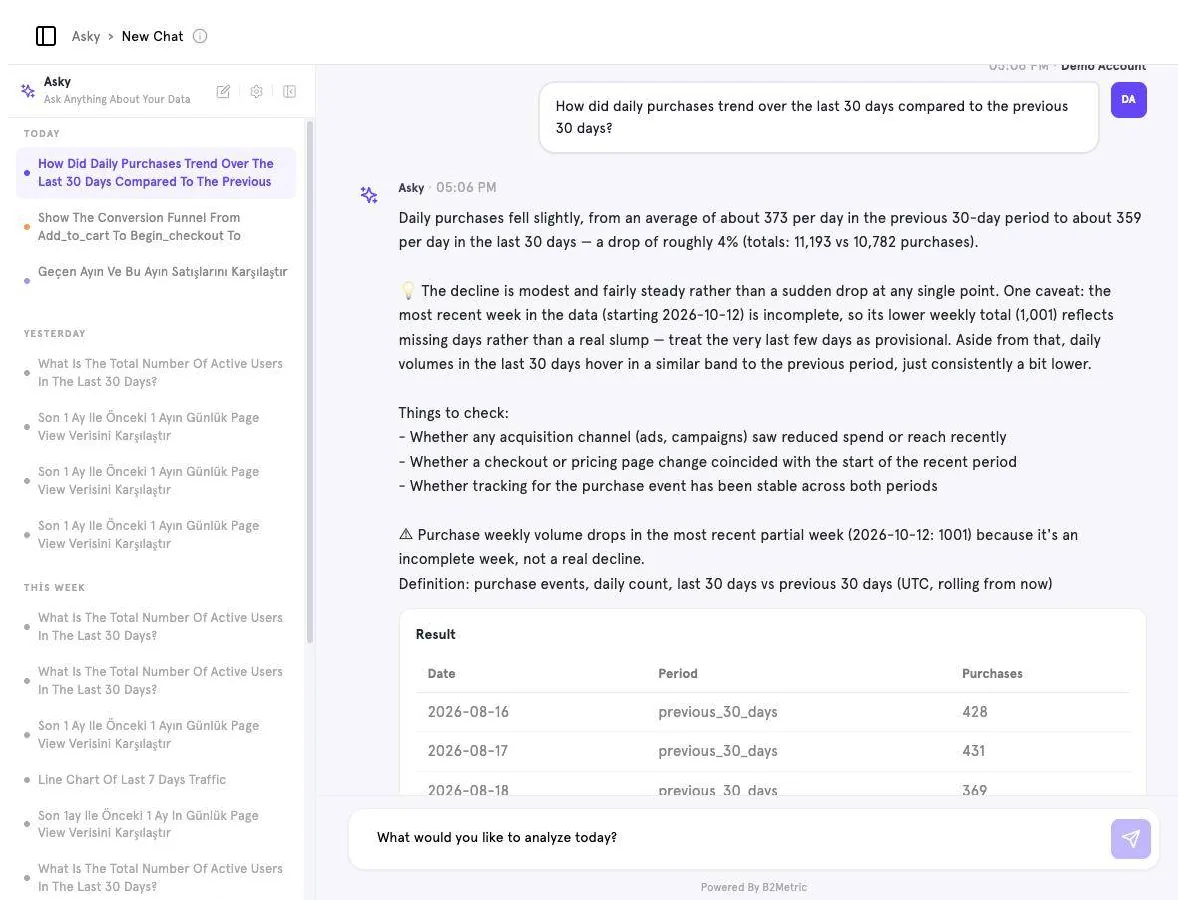Select the 2026-08-17 date cell
This screenshot has width=1178, height=900.
click(467, 751)
